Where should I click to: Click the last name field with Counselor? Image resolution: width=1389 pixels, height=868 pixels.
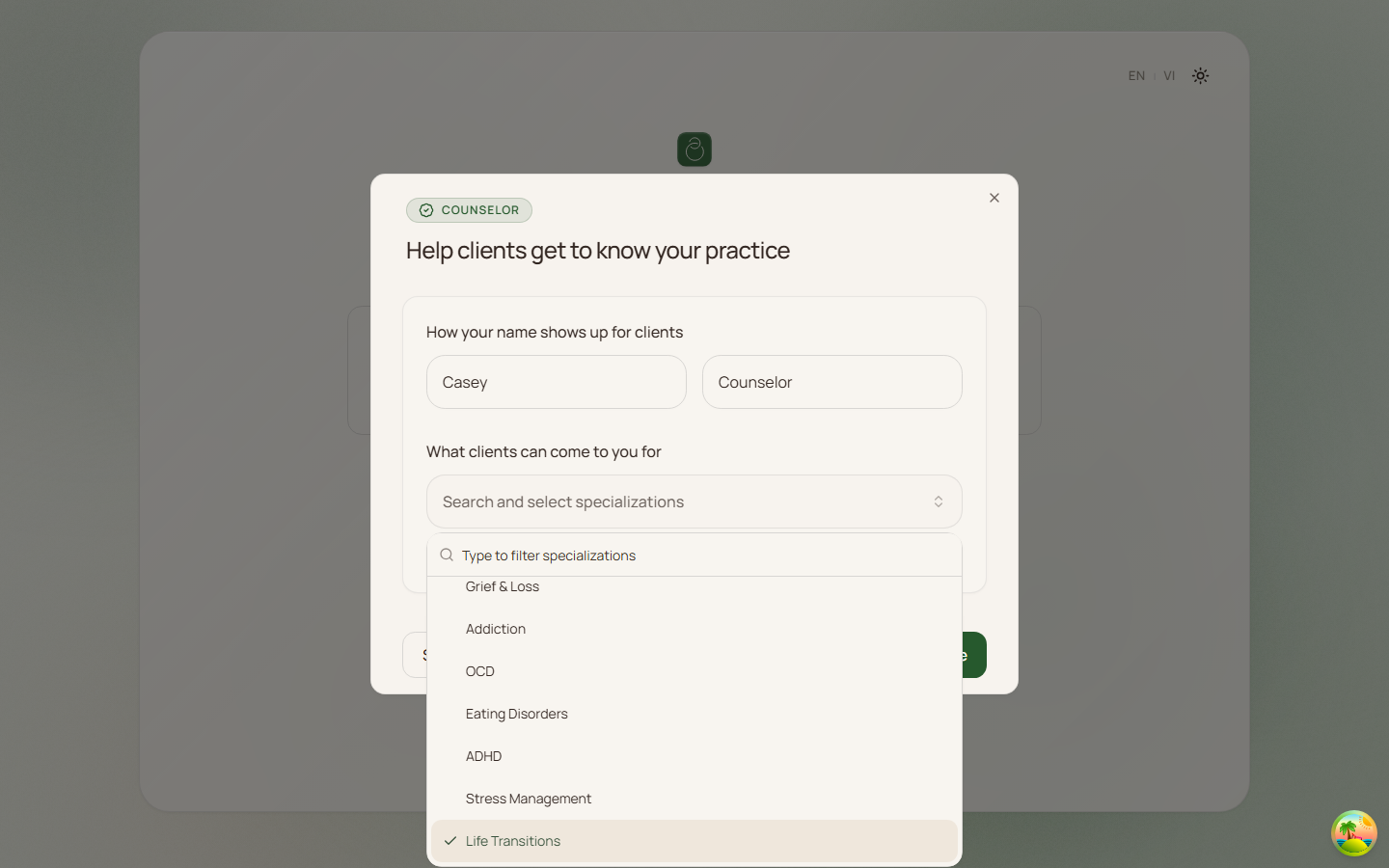pyautogui.click(x=831, y=382)
